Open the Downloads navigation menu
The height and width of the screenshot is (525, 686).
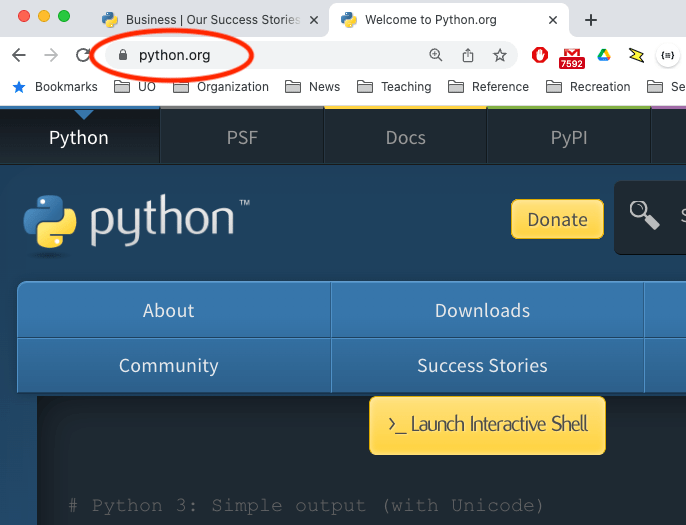point(487,310)
